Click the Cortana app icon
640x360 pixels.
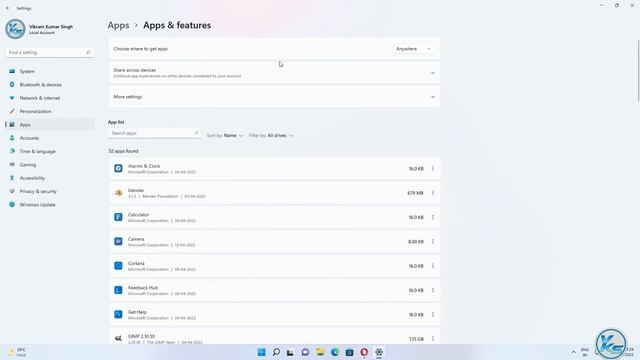(118, 266)
